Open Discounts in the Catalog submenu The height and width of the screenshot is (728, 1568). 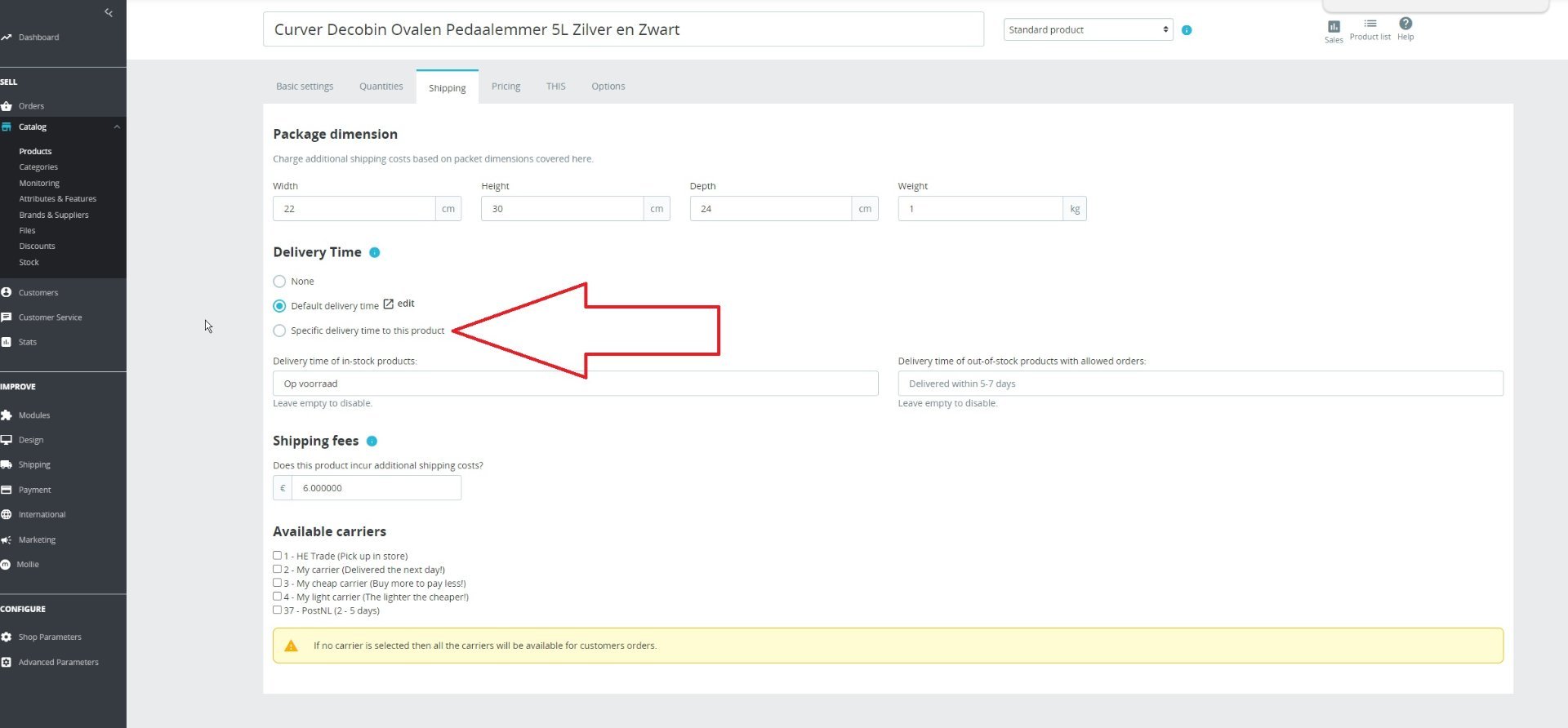(37, 246)
